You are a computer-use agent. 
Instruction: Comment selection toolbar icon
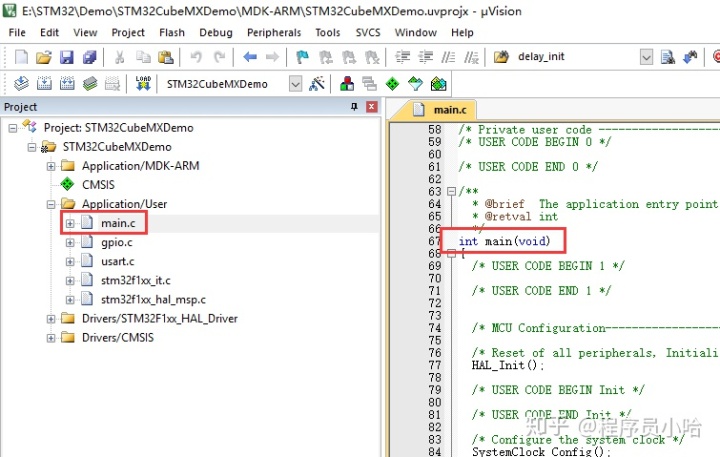pyautogui.click(x=448, y=57)
